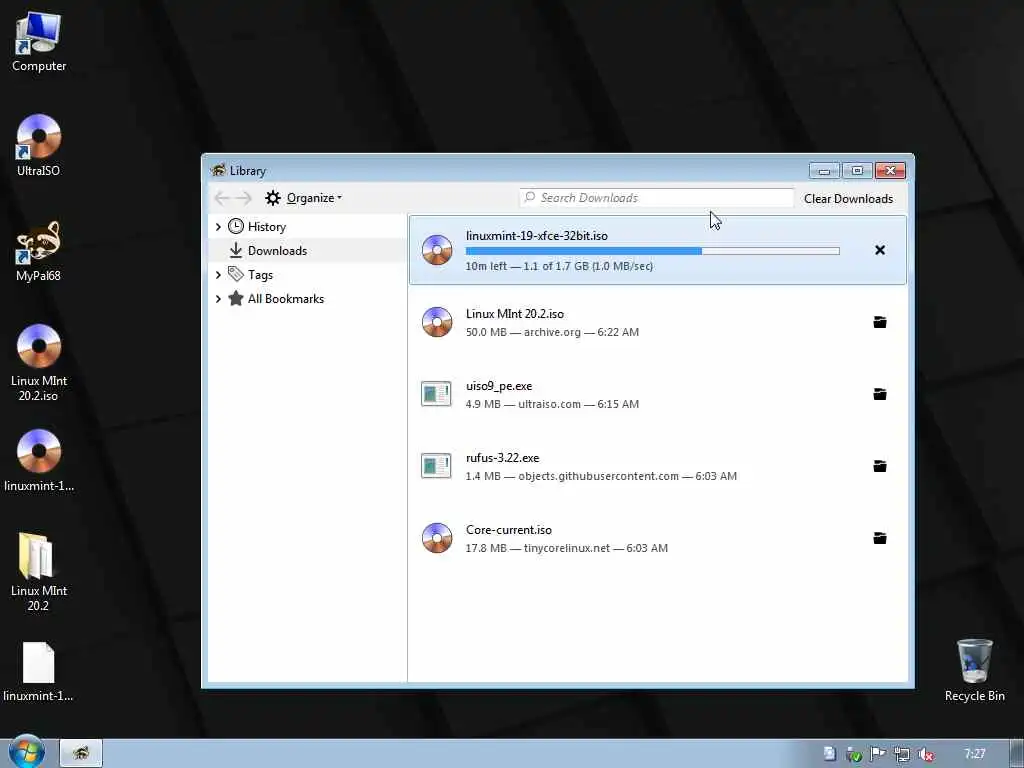The height and width of the screenshot is (768, 1024).
Task: Click the Library window title bar
Action: [509, 170]
